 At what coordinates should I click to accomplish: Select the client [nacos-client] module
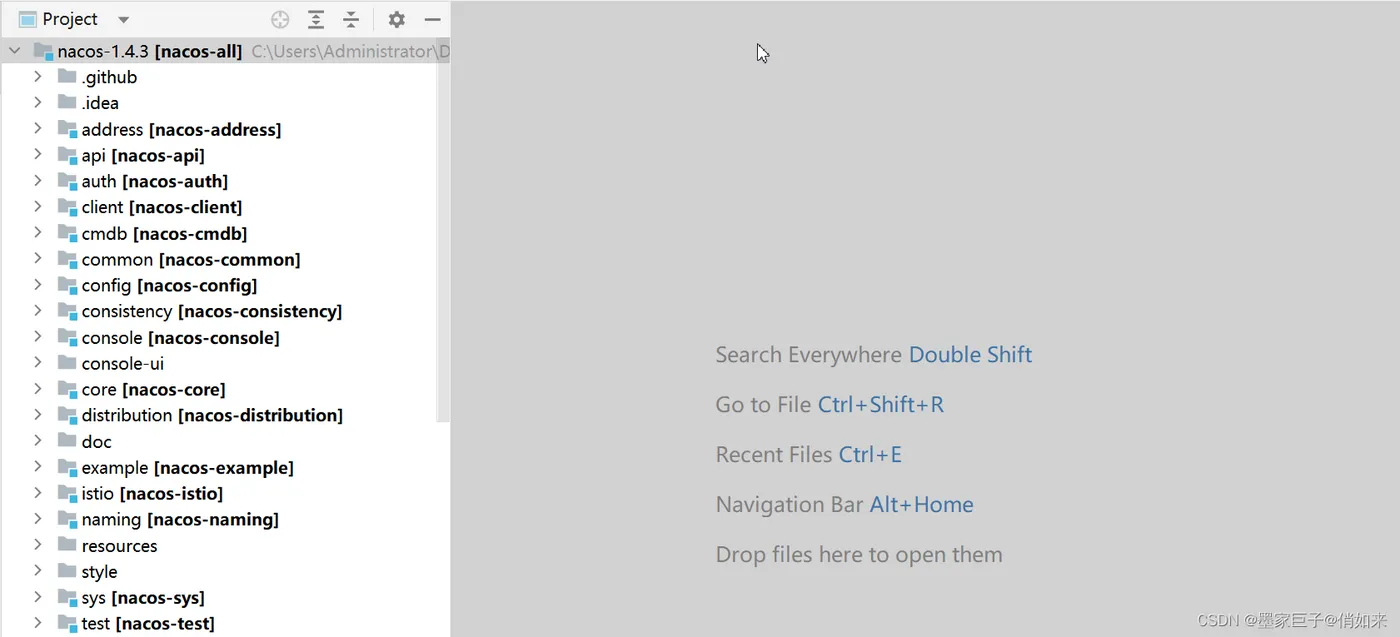[161, 207]
